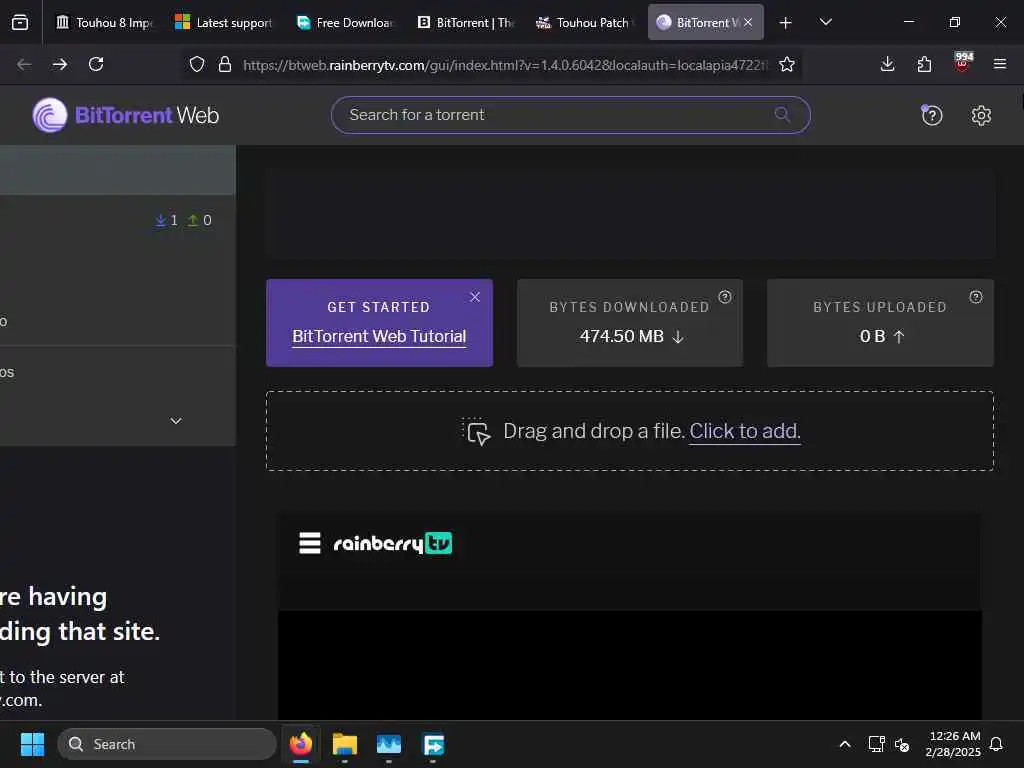Open BitTorrent Web Tutorial link
The height and width of the screenshot is (768, 1024).
coord(379,336)
